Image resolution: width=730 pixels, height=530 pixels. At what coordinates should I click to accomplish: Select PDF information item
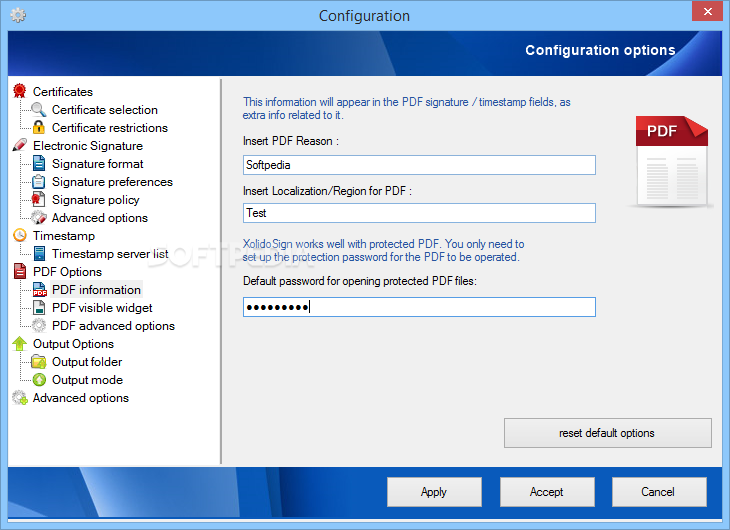[96, 290]
